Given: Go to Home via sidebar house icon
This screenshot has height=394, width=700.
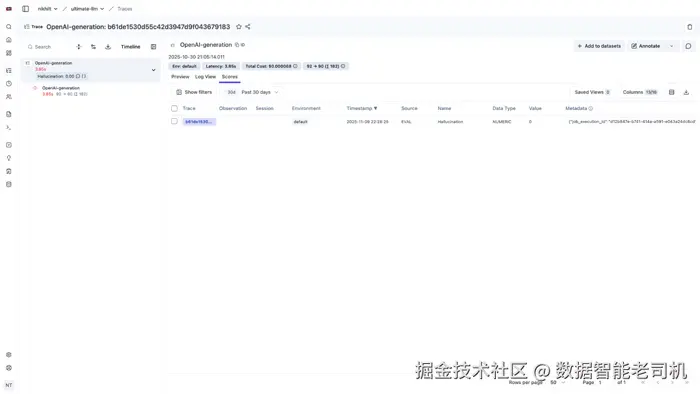Looking at the screenshot, I should (8, 40).
